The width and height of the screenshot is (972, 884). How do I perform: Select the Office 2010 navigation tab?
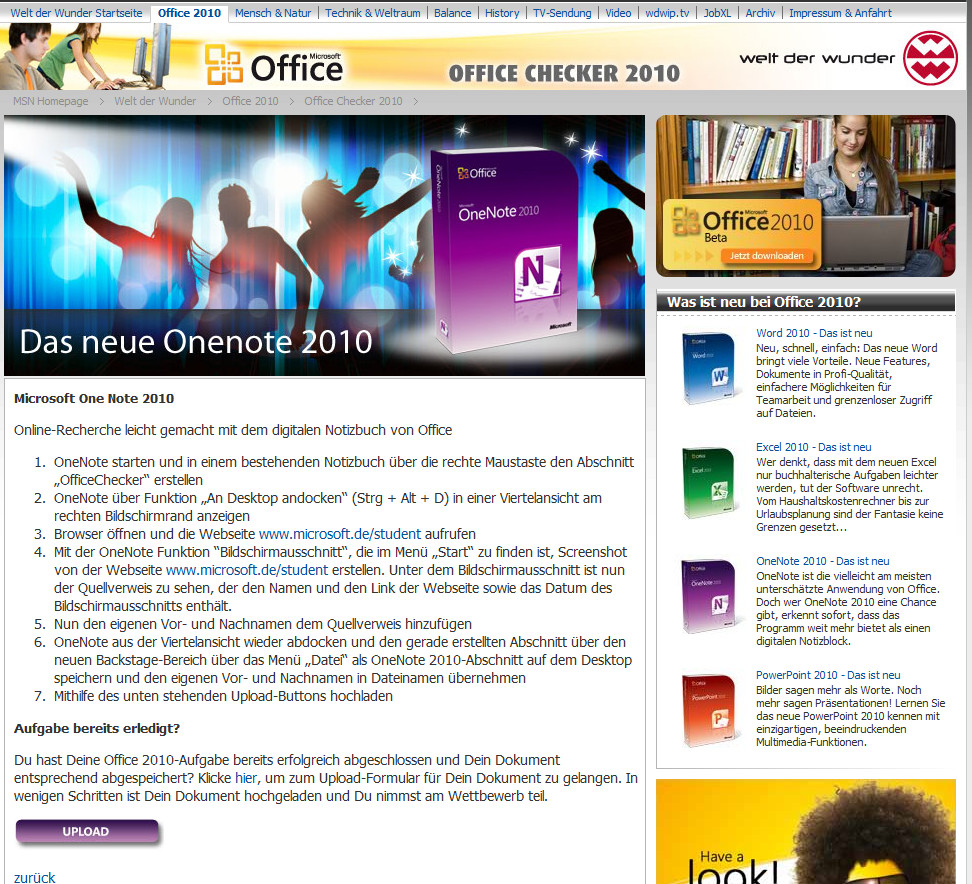tap(189, 13)
